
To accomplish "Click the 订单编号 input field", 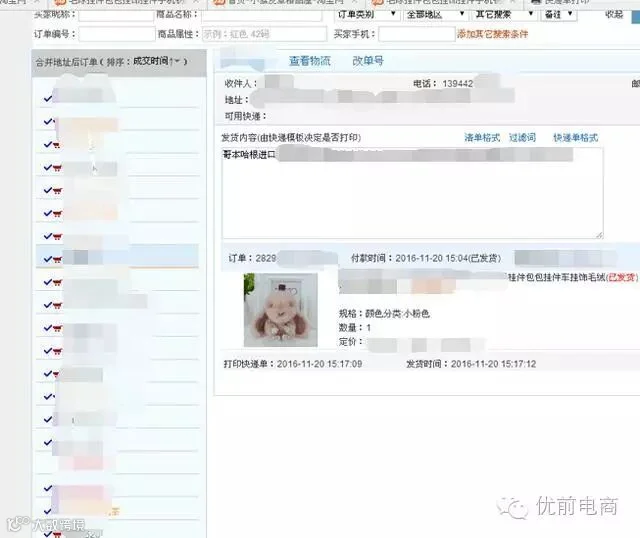I will (117, 34).
